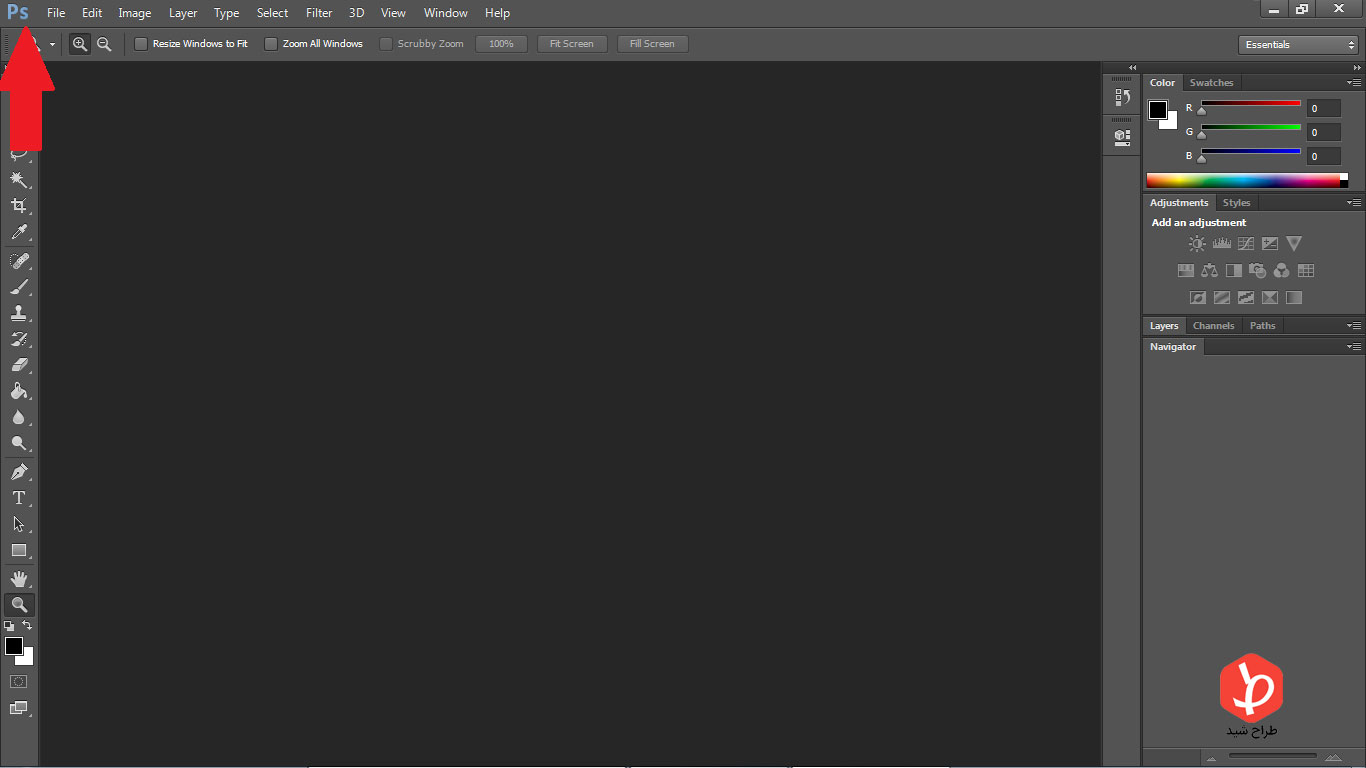Add a Curves adjustment
Screen dimensions: 1366x768
[x=1246, y=243]
